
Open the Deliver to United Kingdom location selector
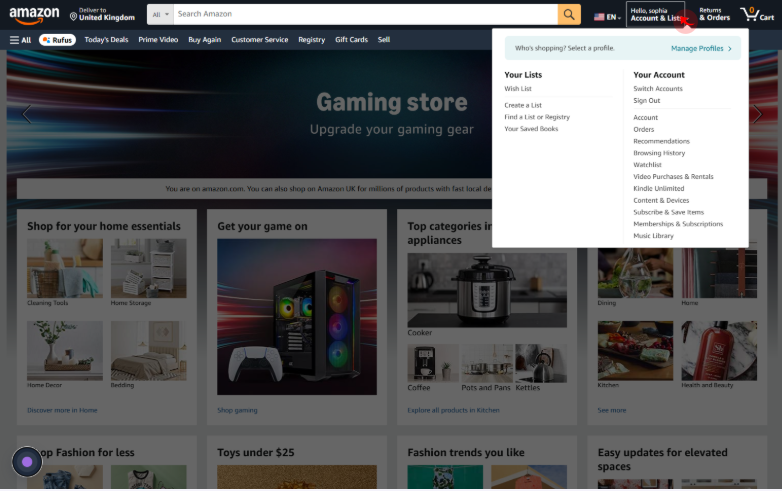(x=102, y=14)
